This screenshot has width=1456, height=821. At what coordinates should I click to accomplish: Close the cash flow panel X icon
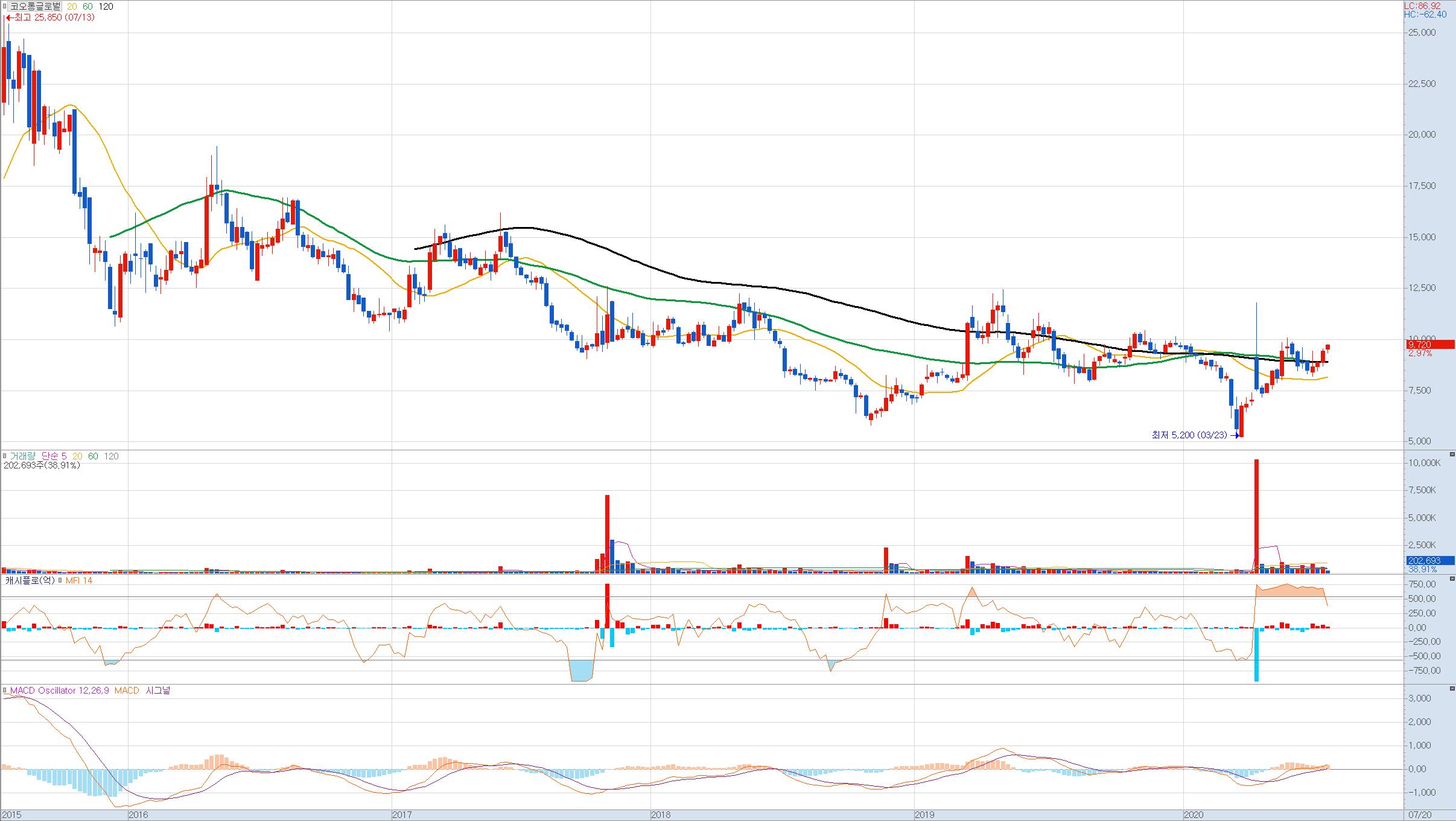click(1452, 579)
